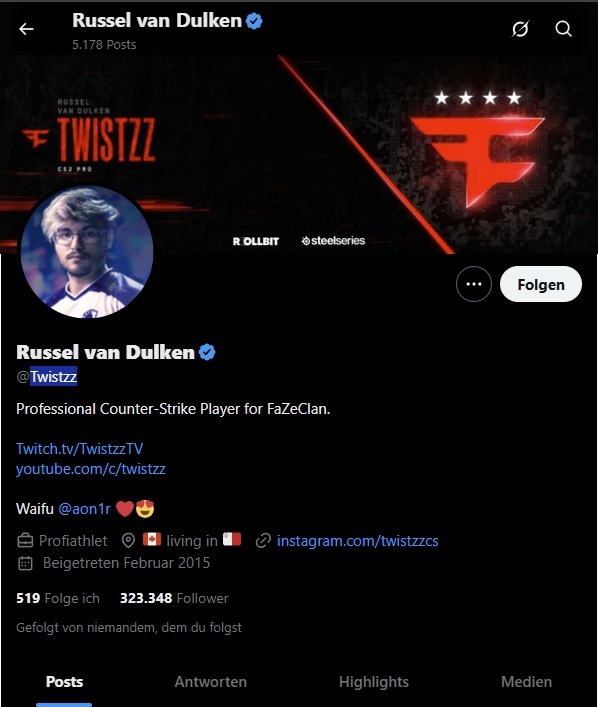Click the verified badge beside the header name

pyautogui.click(x=254, y=21)
